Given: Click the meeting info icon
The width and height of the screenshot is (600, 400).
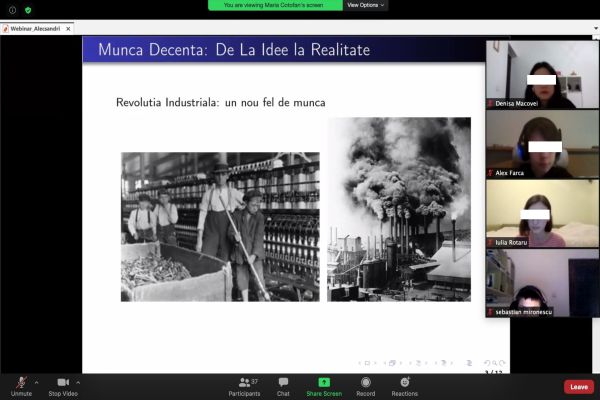Looking at the screenshot, I should click(12, 10).
